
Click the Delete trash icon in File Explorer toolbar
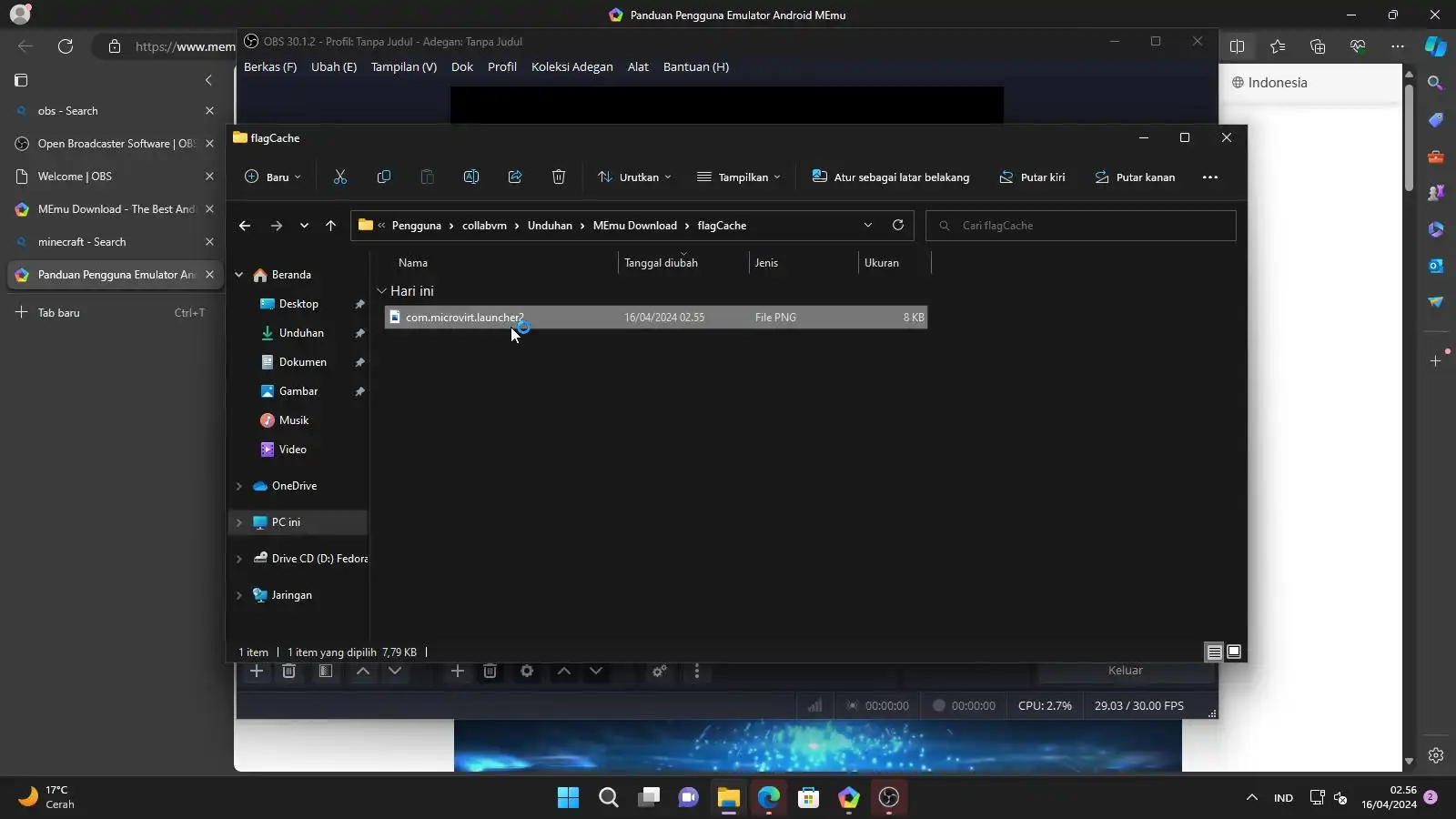tap(559, 177)
